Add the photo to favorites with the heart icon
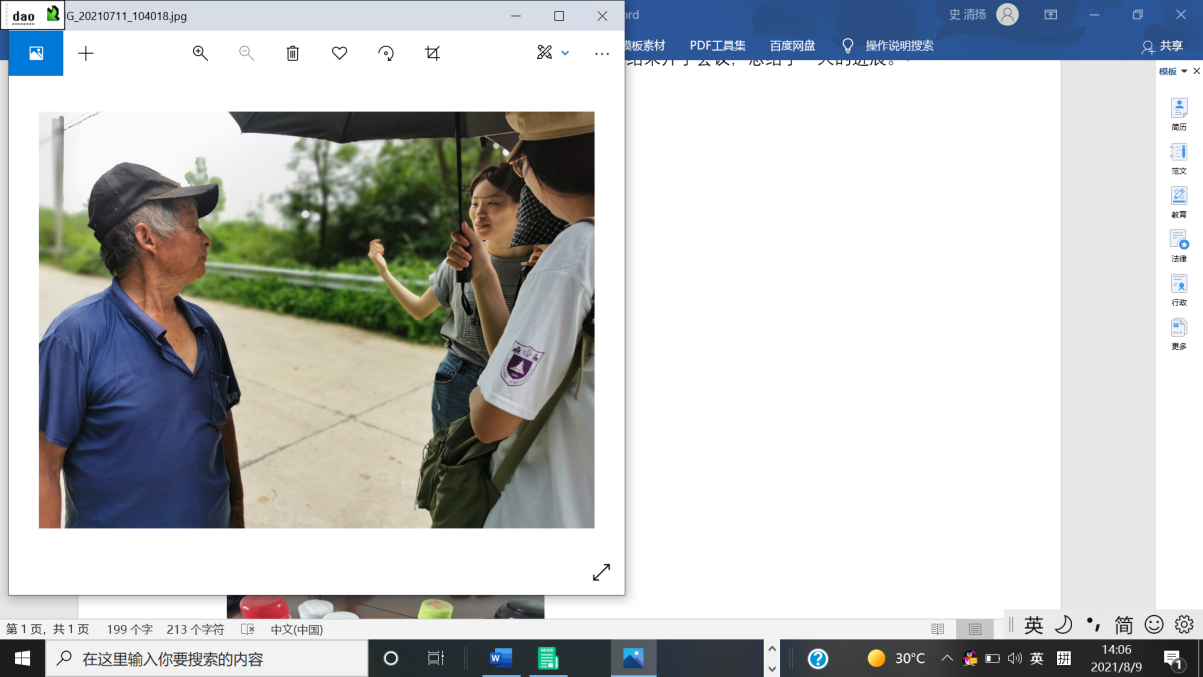Image resolution: width=1203 pixels, height=677 pixels. 340,53
